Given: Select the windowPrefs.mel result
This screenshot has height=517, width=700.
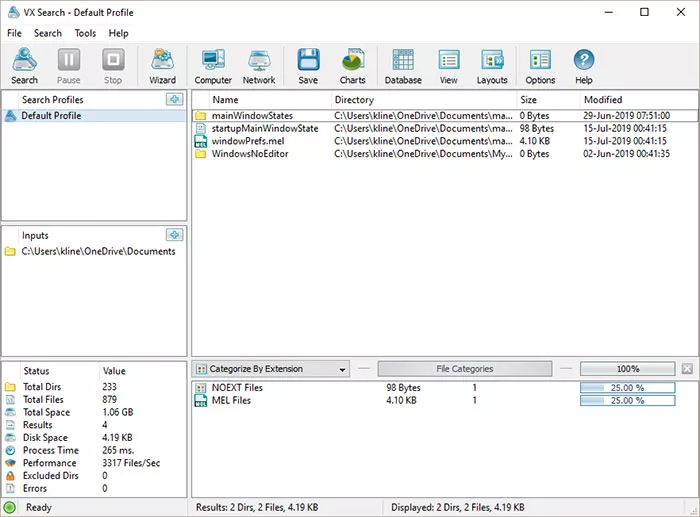Looking at the screenshot, I should (x=445, y=141).
